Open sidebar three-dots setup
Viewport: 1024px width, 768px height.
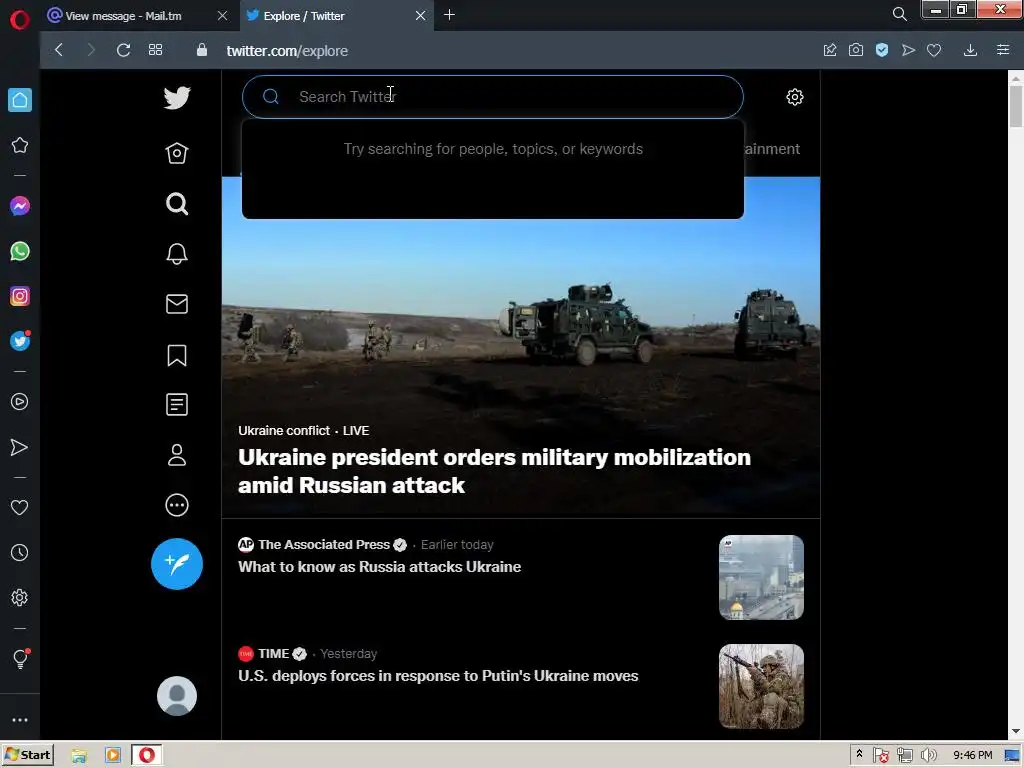pyautogui.click(x=20, y=720)
